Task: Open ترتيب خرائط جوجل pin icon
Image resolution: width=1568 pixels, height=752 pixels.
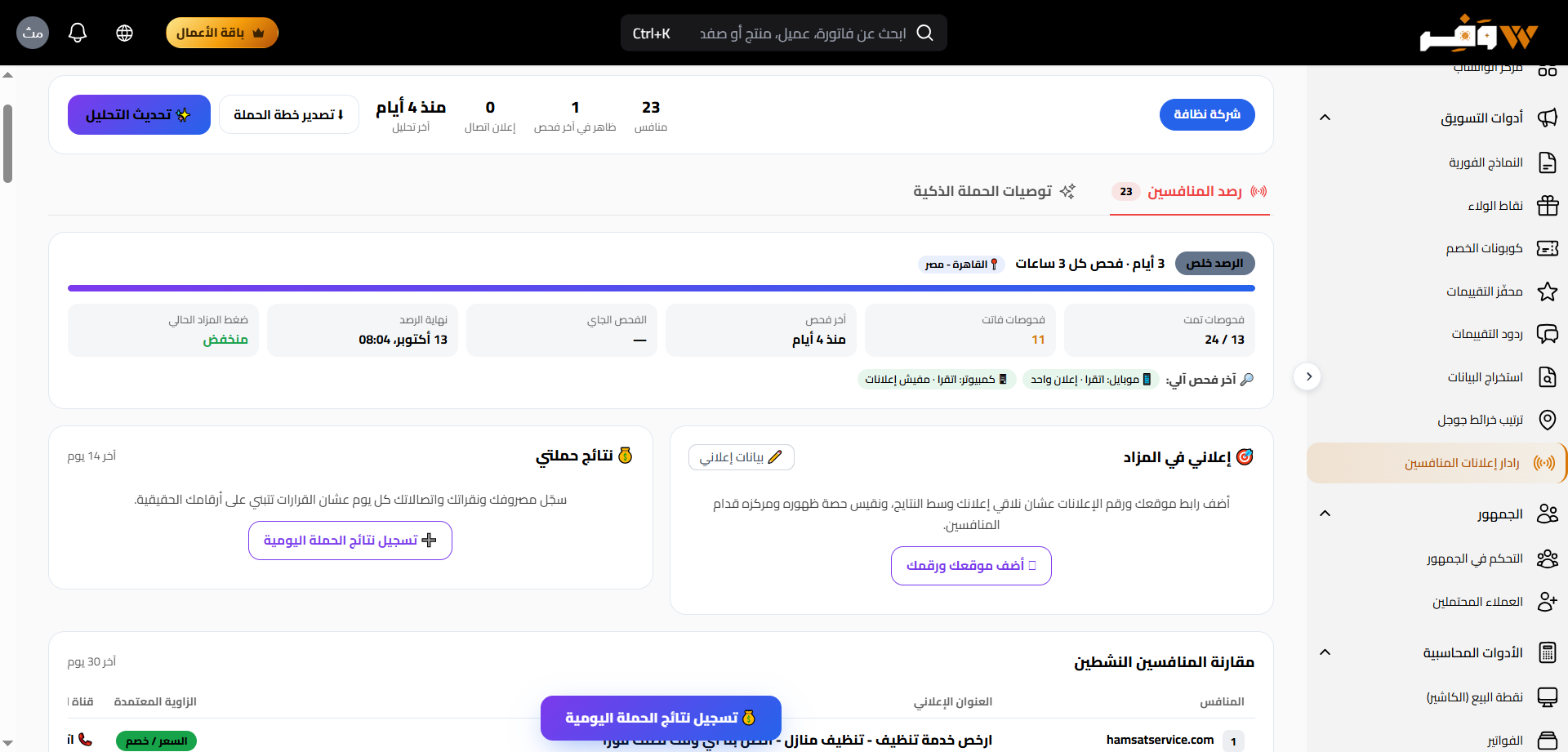Action: click(x=1548, y=420)
